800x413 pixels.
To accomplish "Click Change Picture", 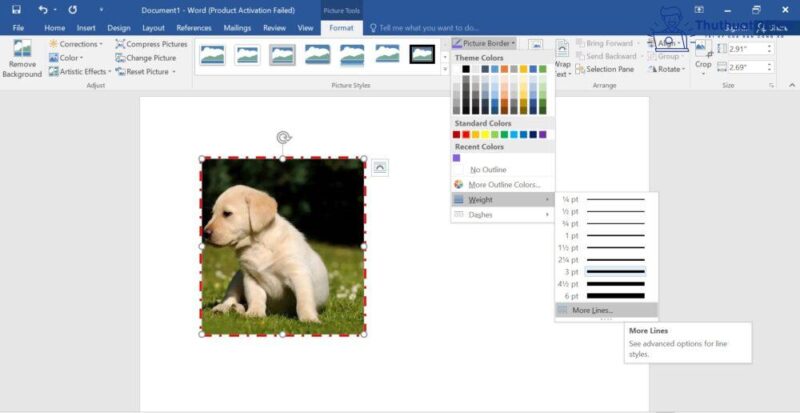I will coord(145,58).
